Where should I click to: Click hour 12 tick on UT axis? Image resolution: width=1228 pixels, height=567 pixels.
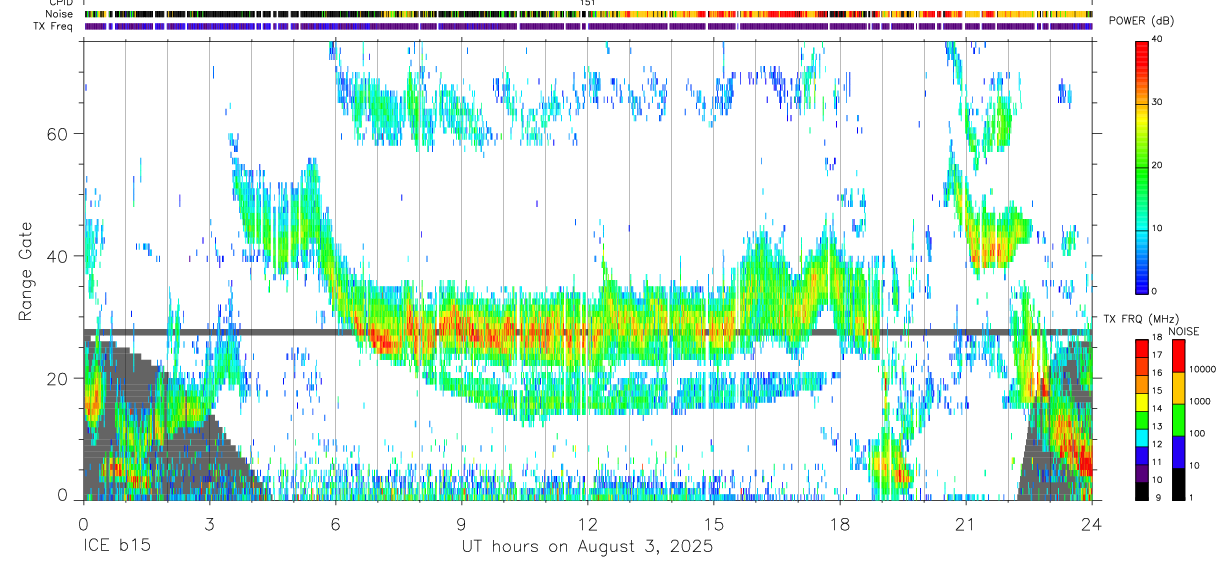tap(588, 523)
